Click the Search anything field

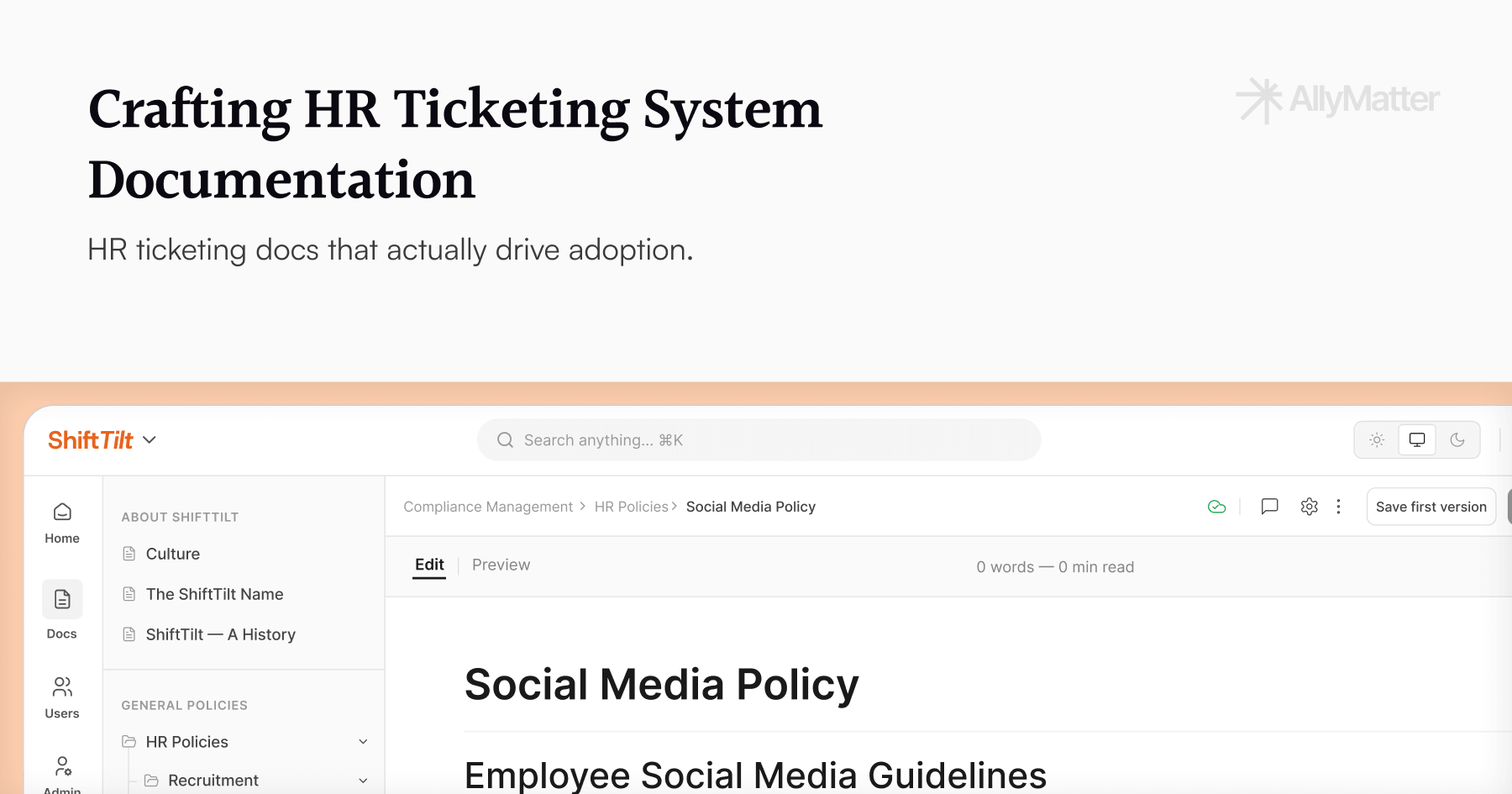[x=759, y=440]
